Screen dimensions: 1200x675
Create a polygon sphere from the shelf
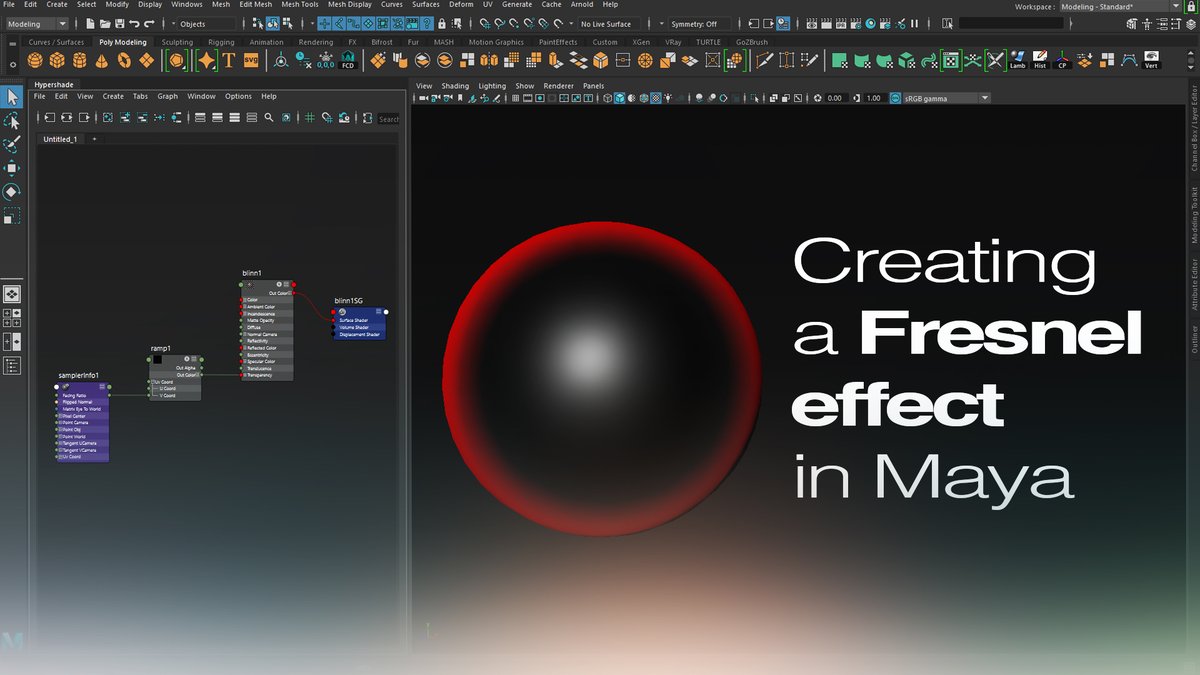(36, 61)
